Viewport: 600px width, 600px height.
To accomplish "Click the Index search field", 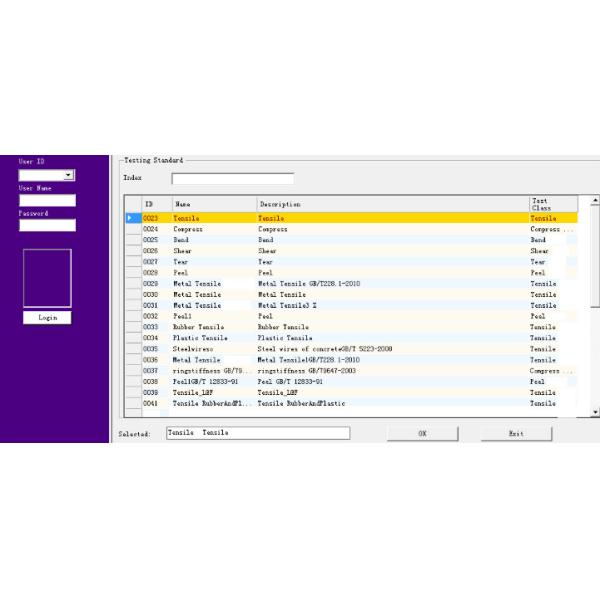I will (x=232, y=179).
